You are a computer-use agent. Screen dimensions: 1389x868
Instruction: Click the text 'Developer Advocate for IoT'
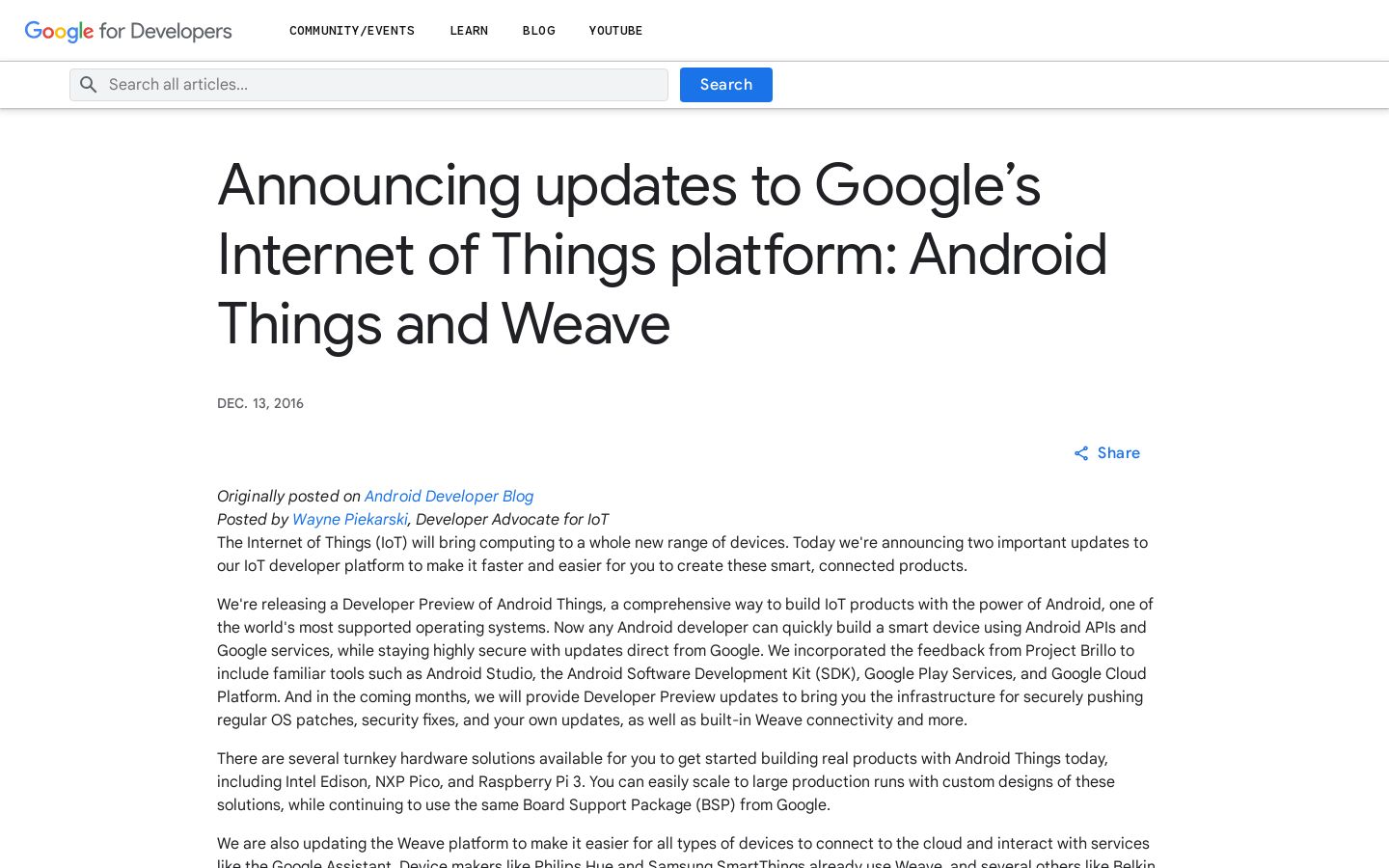click(512, 519)
